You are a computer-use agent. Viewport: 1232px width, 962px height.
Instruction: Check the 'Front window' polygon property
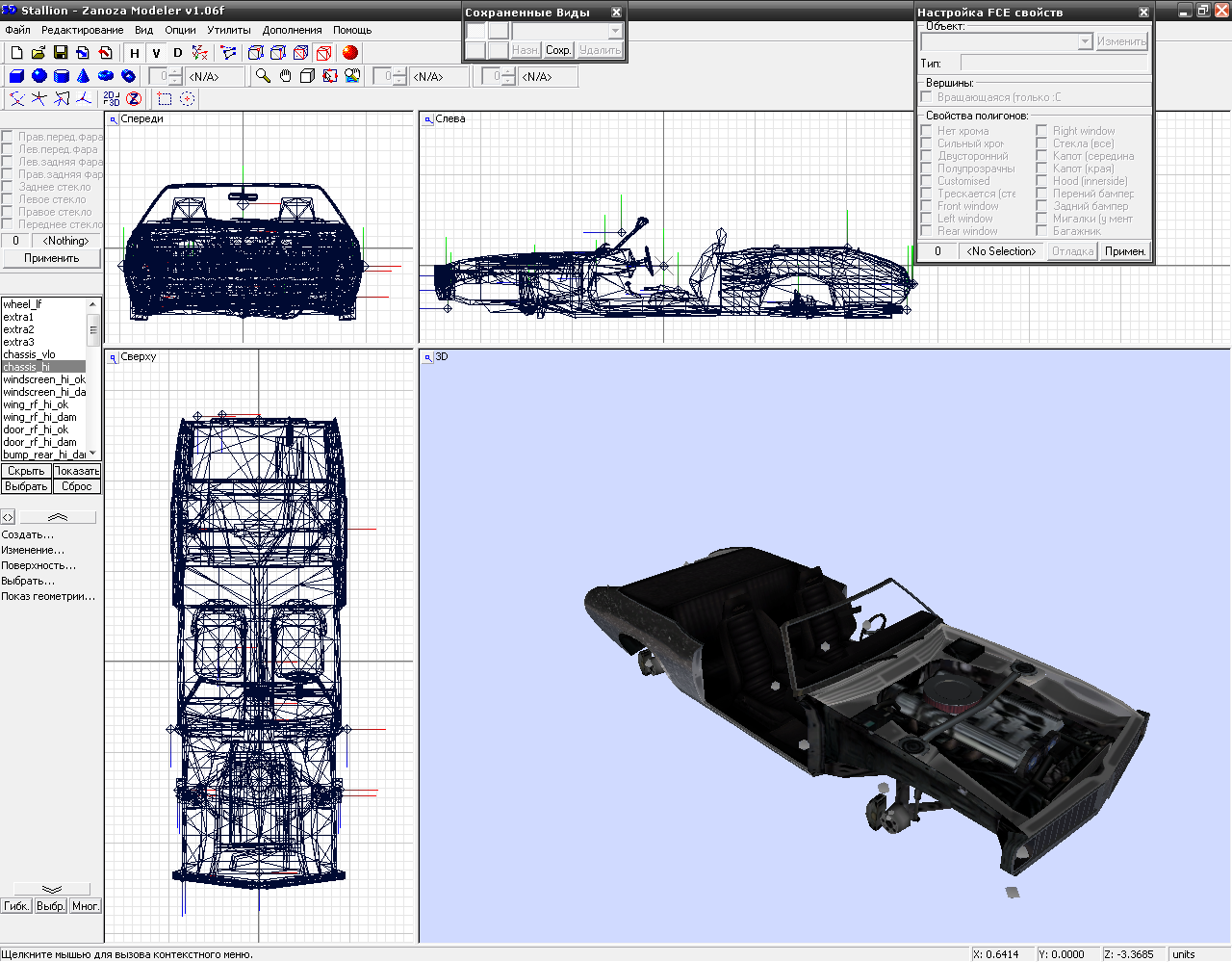pos(927,206)
